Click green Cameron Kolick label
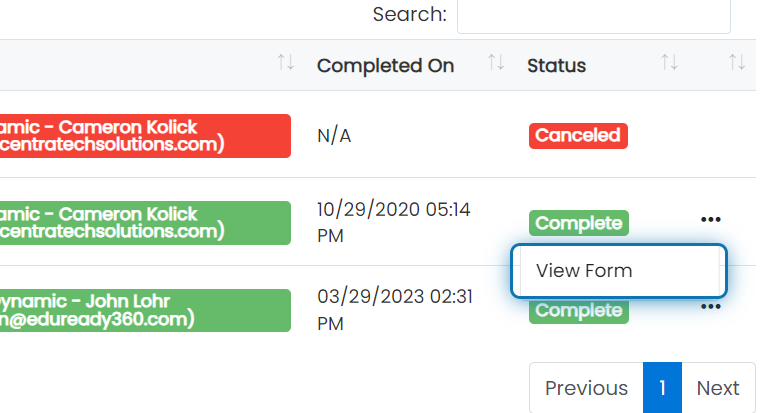The image size is (768, 413). [x=145, y=223]
